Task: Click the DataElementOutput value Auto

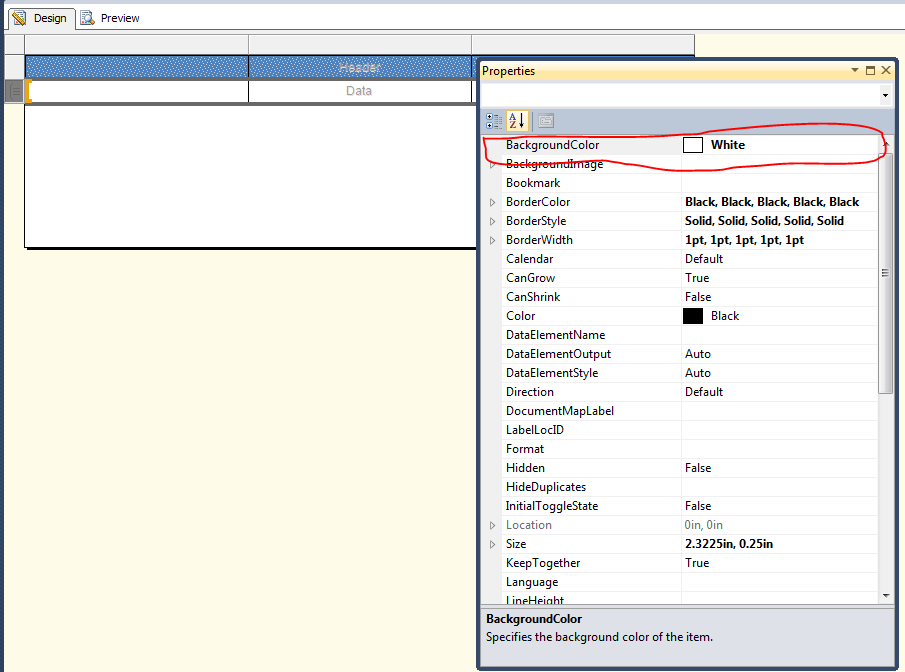Action: click(x=697, y=354)
